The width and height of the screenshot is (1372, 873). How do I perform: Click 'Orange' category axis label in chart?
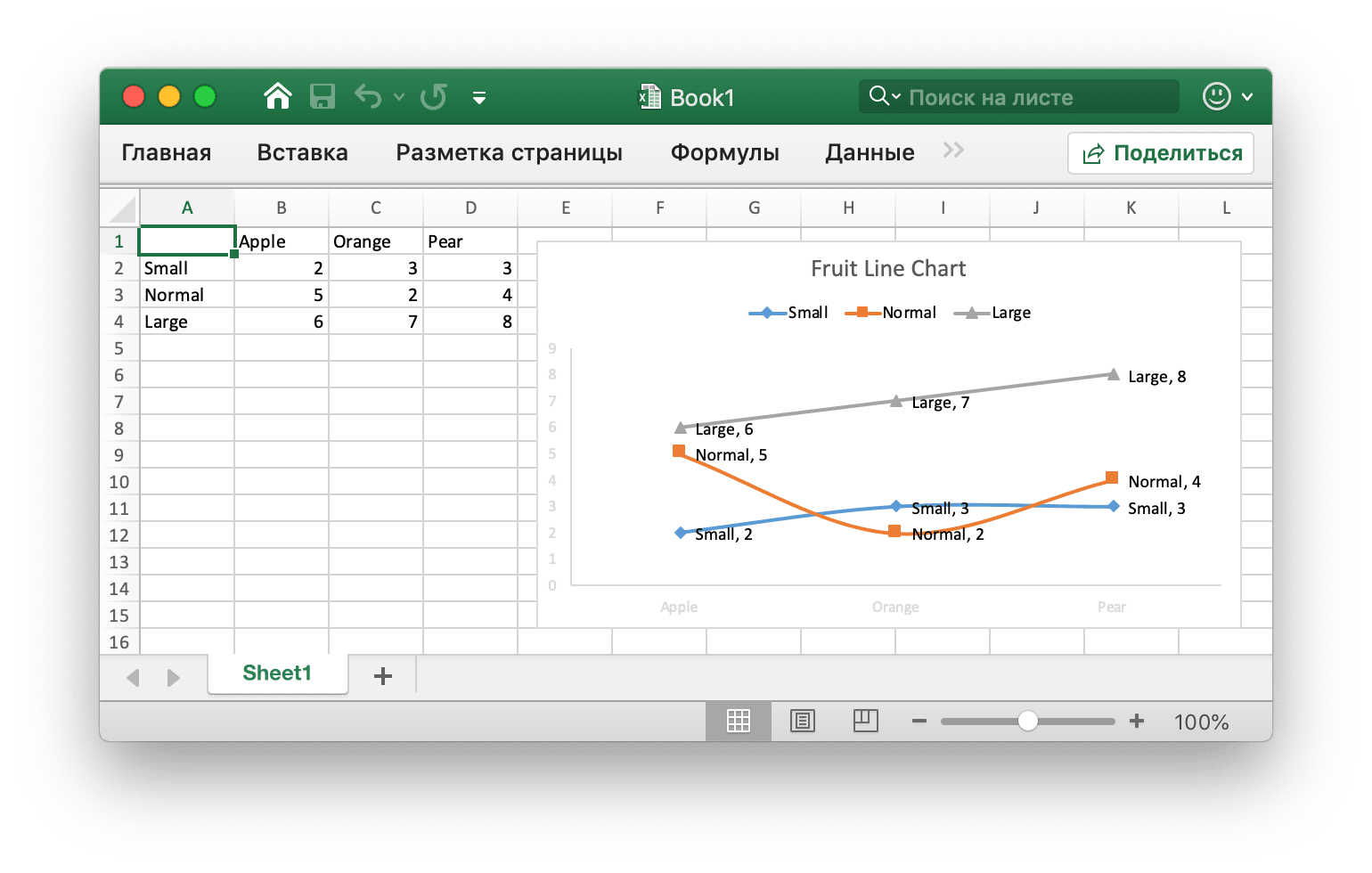pos(895,608)
